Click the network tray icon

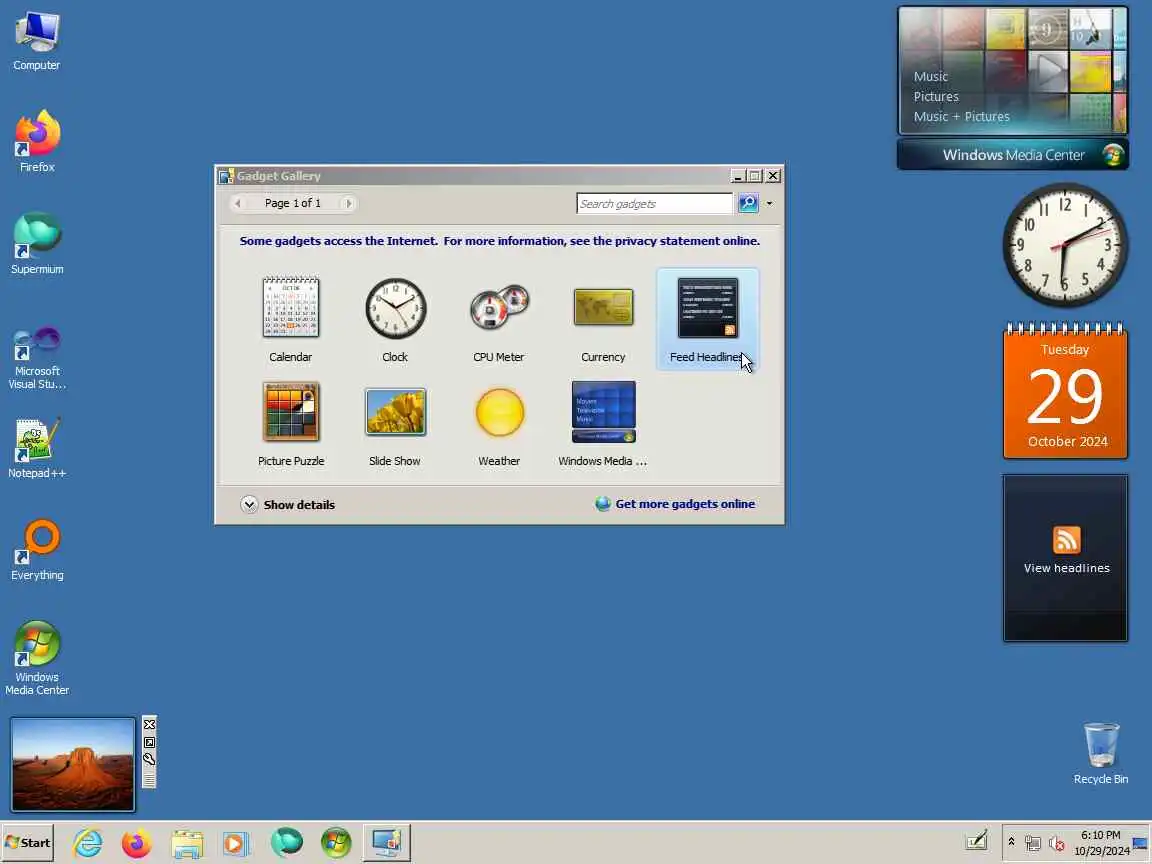pos(1033,843)
